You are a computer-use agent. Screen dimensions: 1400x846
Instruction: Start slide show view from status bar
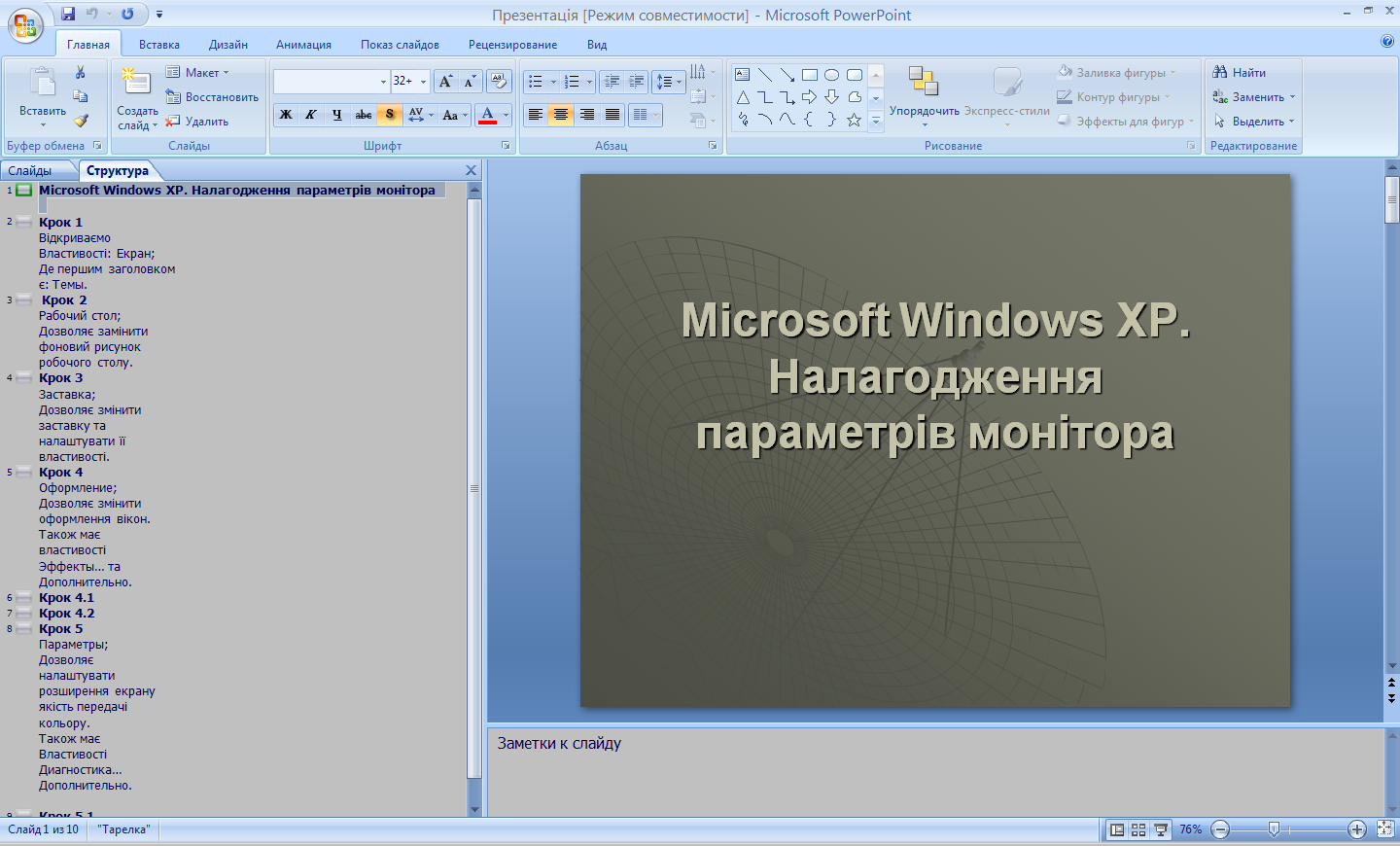(x=1160, y=829)
